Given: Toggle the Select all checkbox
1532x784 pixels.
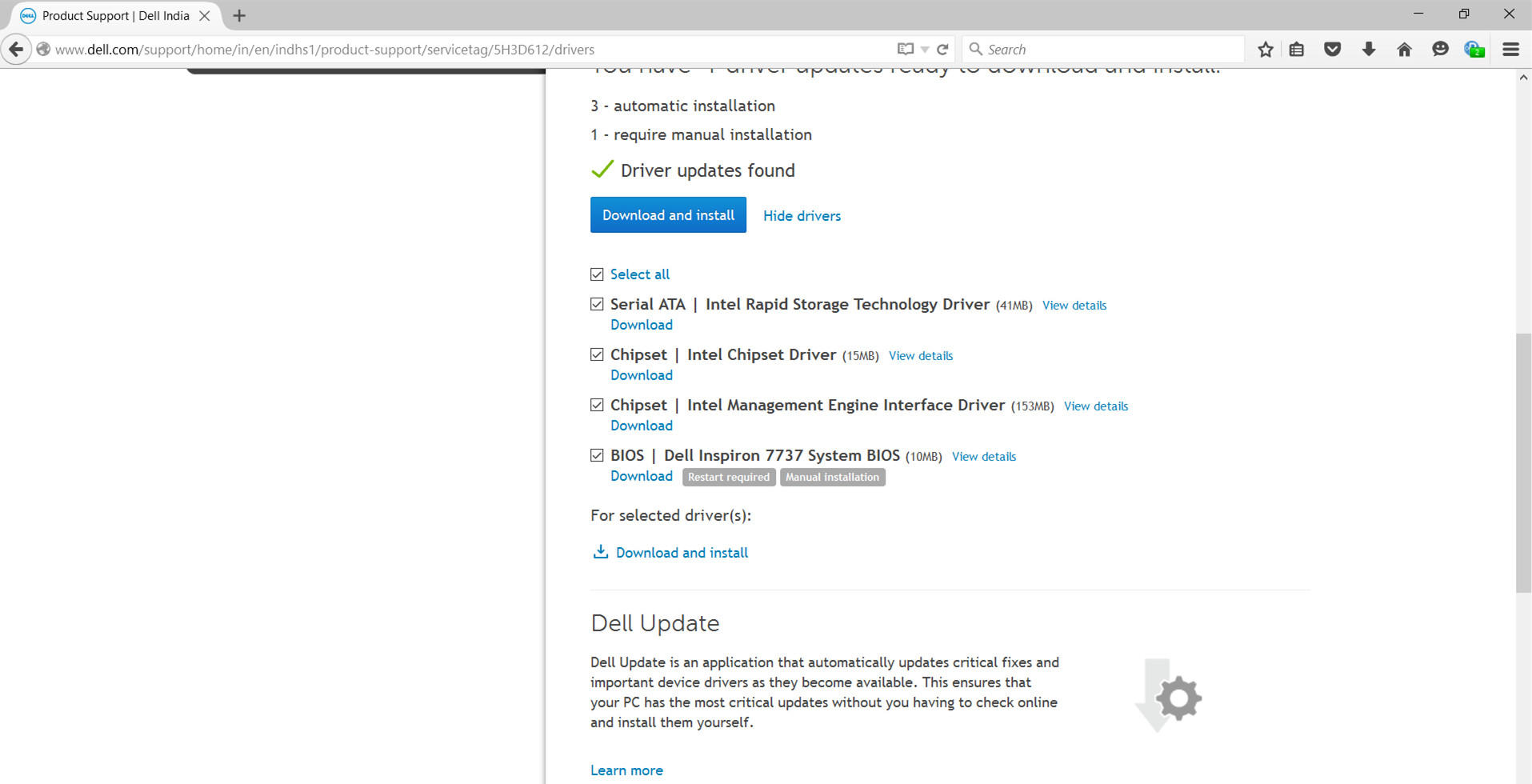Looking at the screenshot, I should tap(597, 274).
